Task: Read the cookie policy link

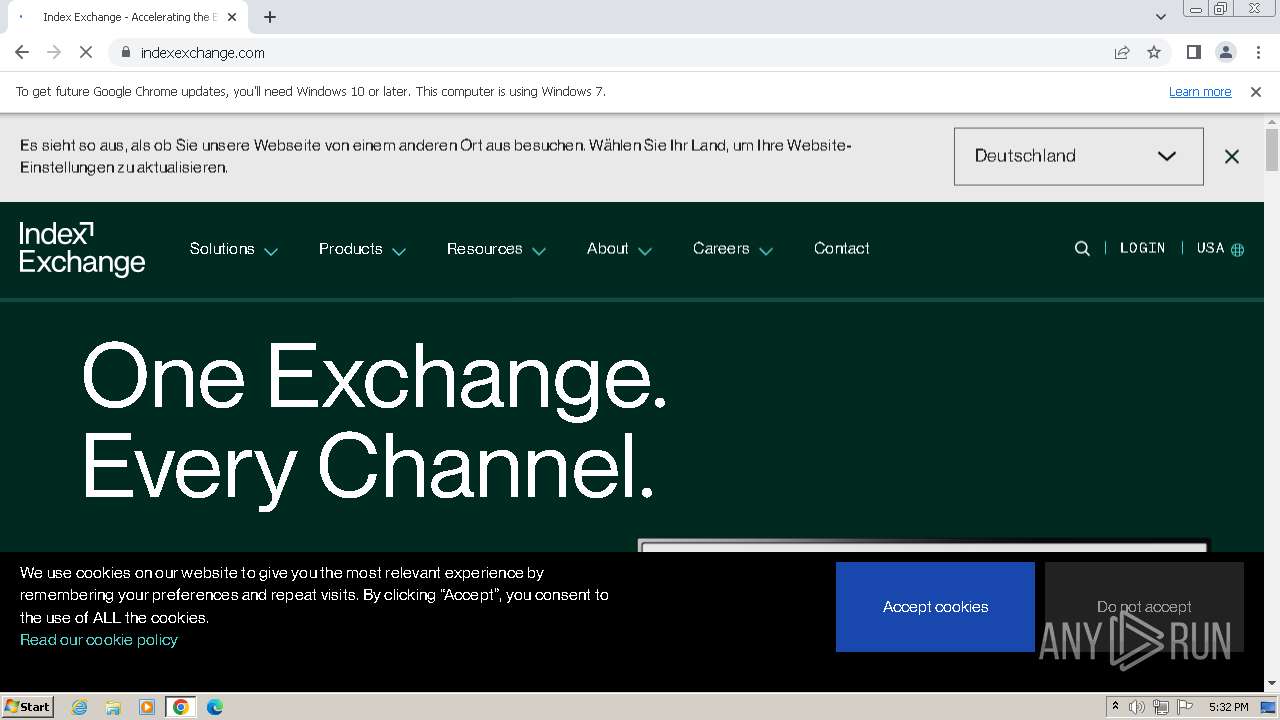Action: coord(99,640)
